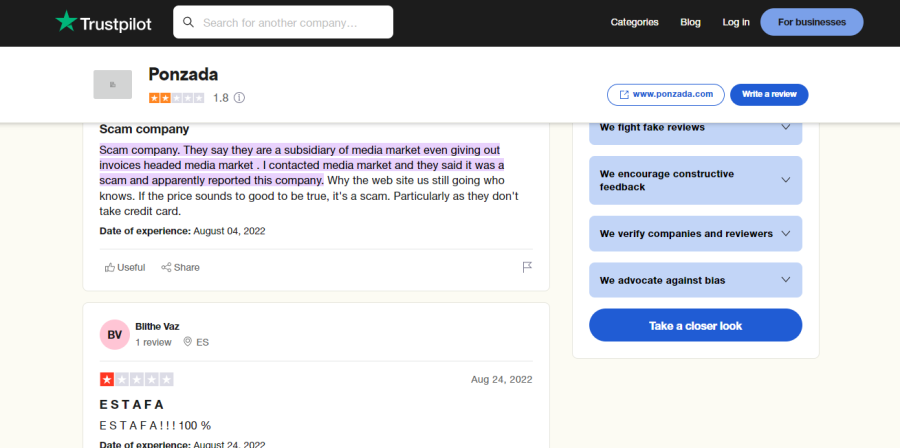The width and height of the screenshot is (900, 448).
Task: Click the Ponzada company name heading
Action: coord(183,74)
